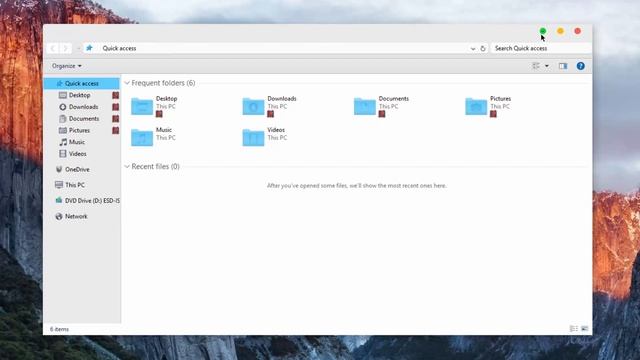Refresh the Quick access view
Viewport: 640px width, 360px height.
tap(482, 48)
